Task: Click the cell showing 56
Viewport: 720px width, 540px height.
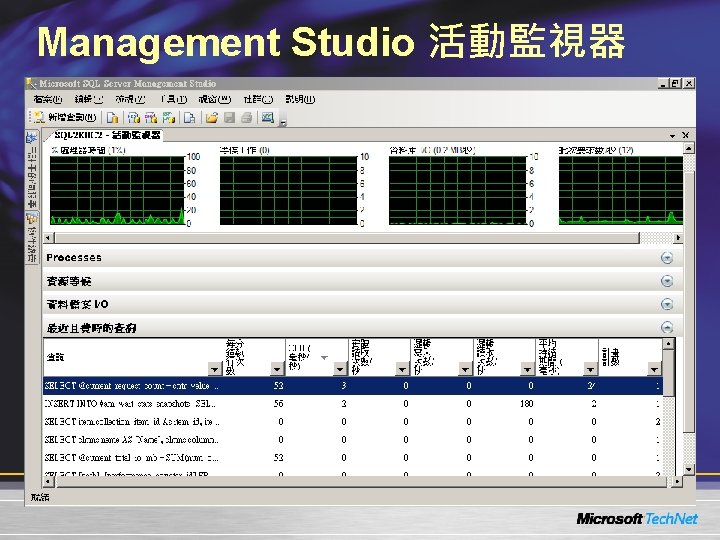Action: (x=278, y=404)
